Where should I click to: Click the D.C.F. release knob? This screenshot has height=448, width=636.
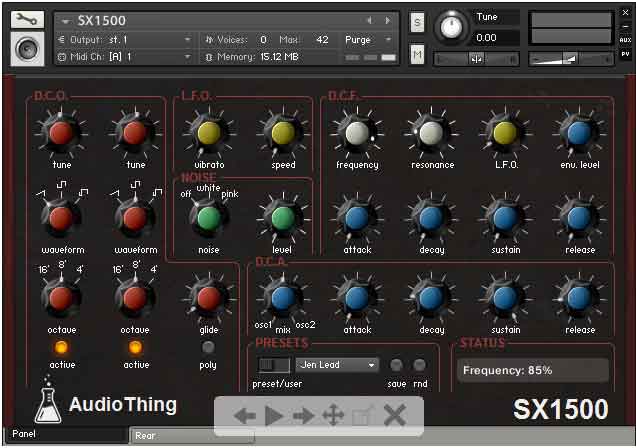[579, 218]
